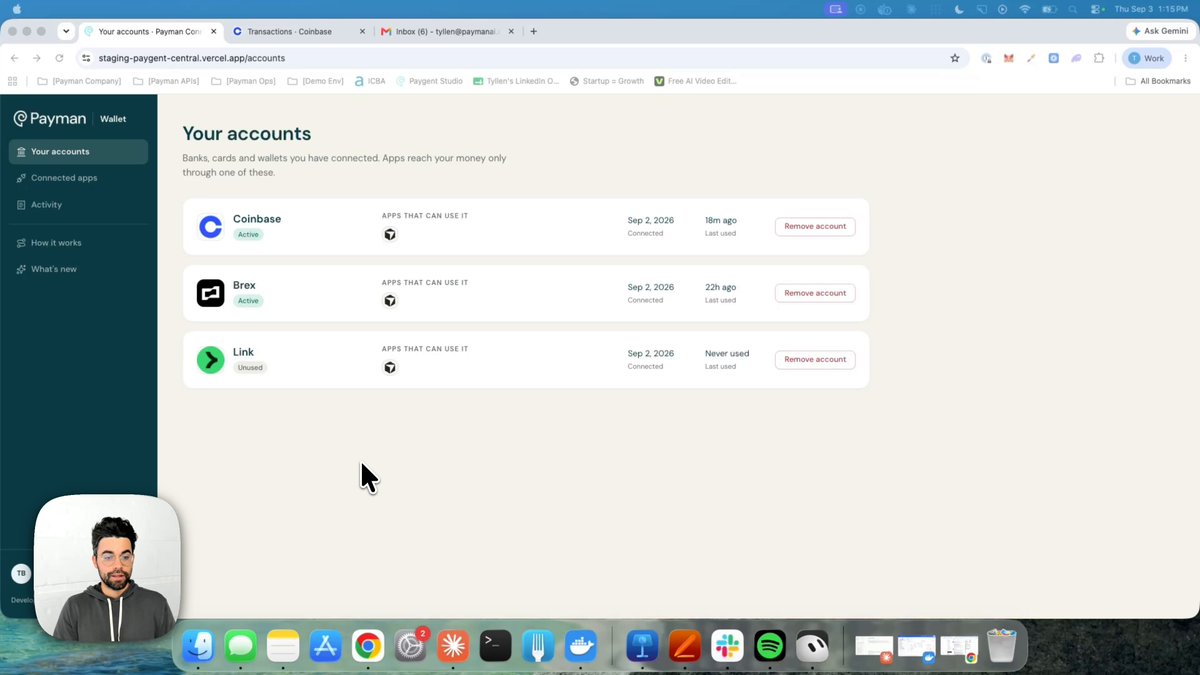Open the Chrome apps grid in bookmarks bar

click(13, 81)
